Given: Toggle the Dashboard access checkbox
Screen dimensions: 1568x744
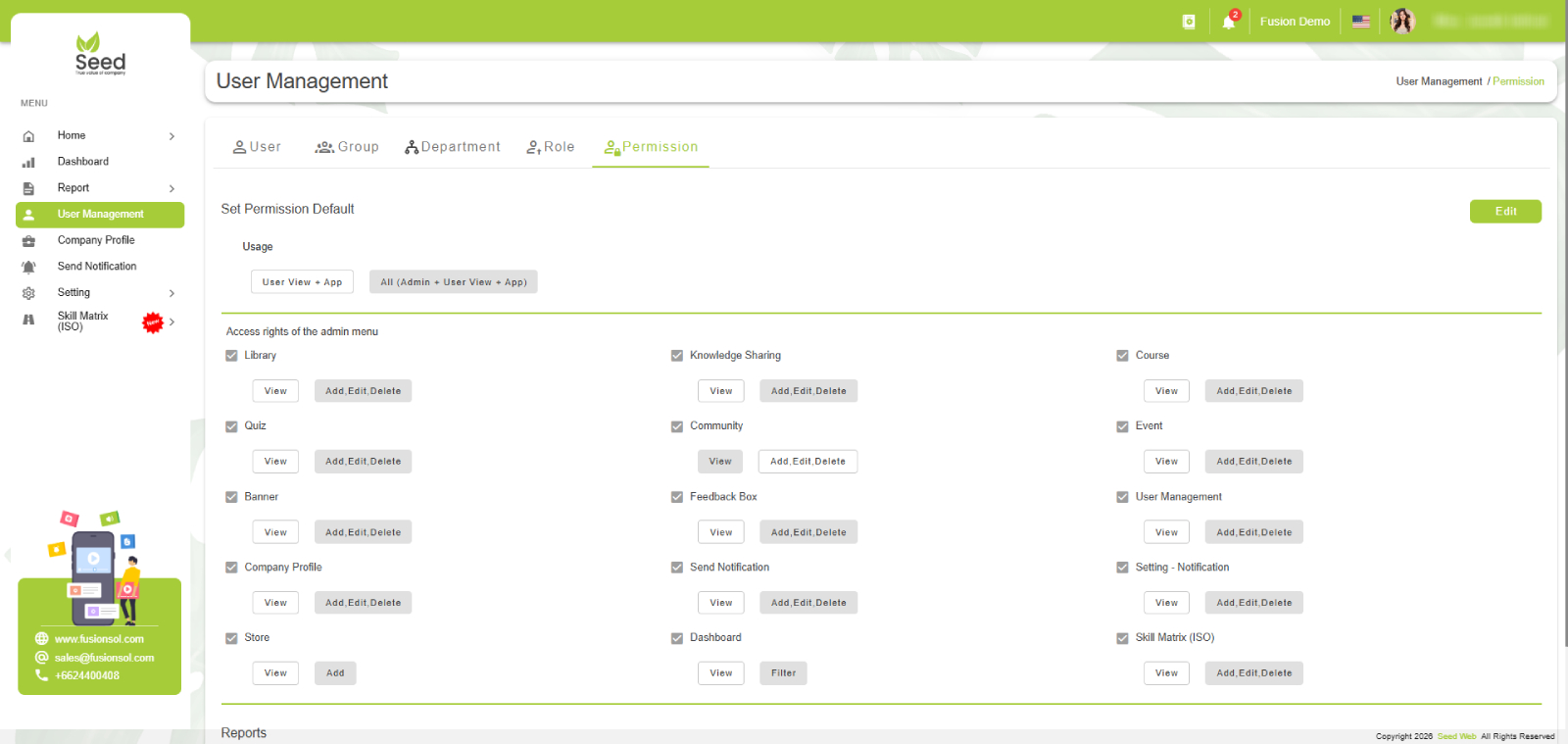Looking at the screenshot, I should point(677,638).
